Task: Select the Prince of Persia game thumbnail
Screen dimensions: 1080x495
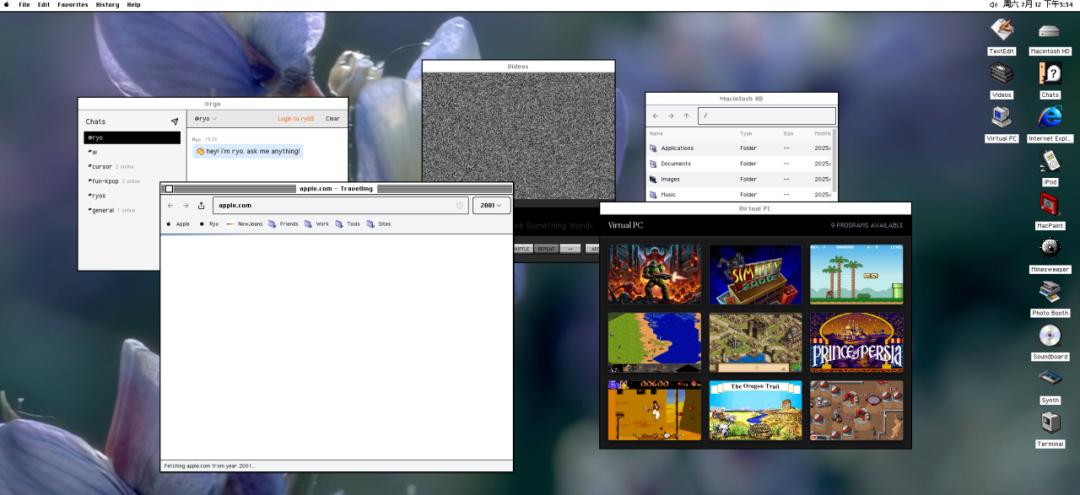Action: pyautogui.click(x=856, y=342)
